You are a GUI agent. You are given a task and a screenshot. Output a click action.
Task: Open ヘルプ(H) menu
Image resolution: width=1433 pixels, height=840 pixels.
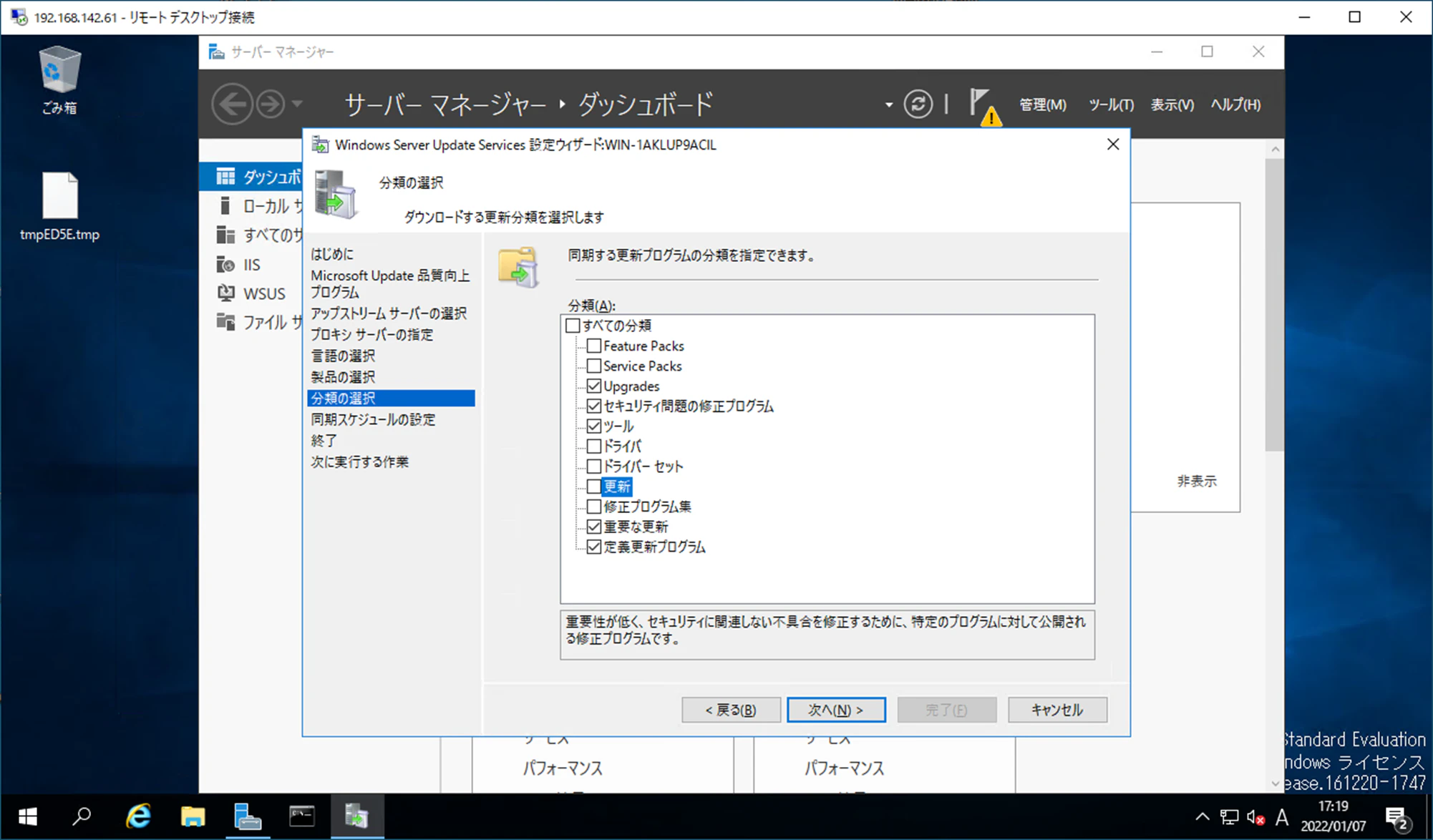(x=1235, y=104)
